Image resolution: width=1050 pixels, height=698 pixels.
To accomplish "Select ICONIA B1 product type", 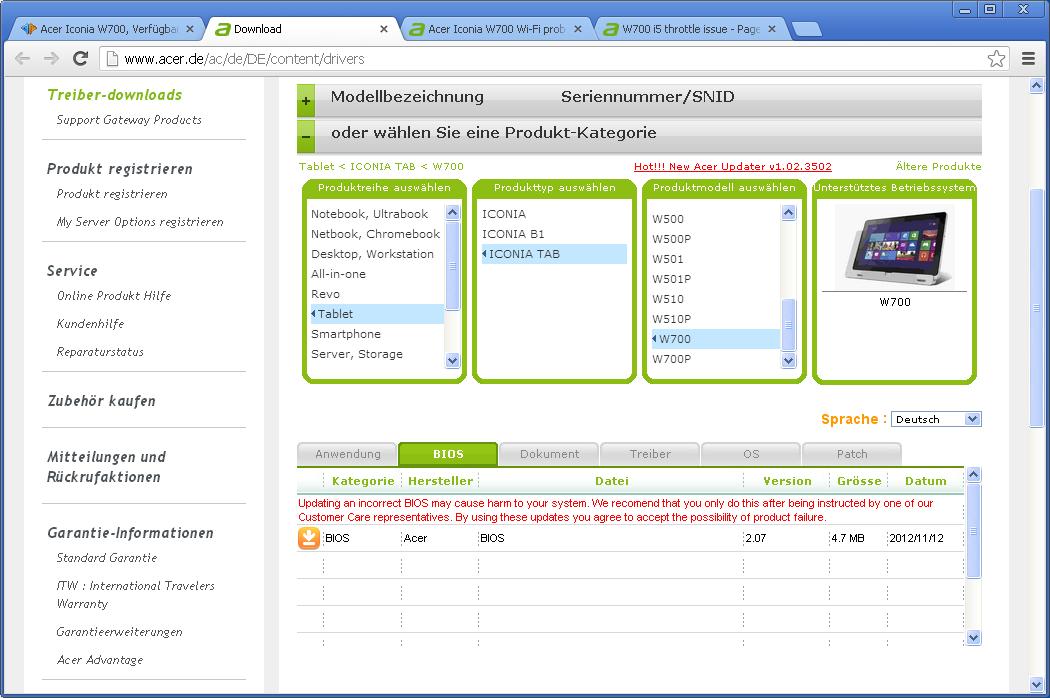I will point(513,234).
